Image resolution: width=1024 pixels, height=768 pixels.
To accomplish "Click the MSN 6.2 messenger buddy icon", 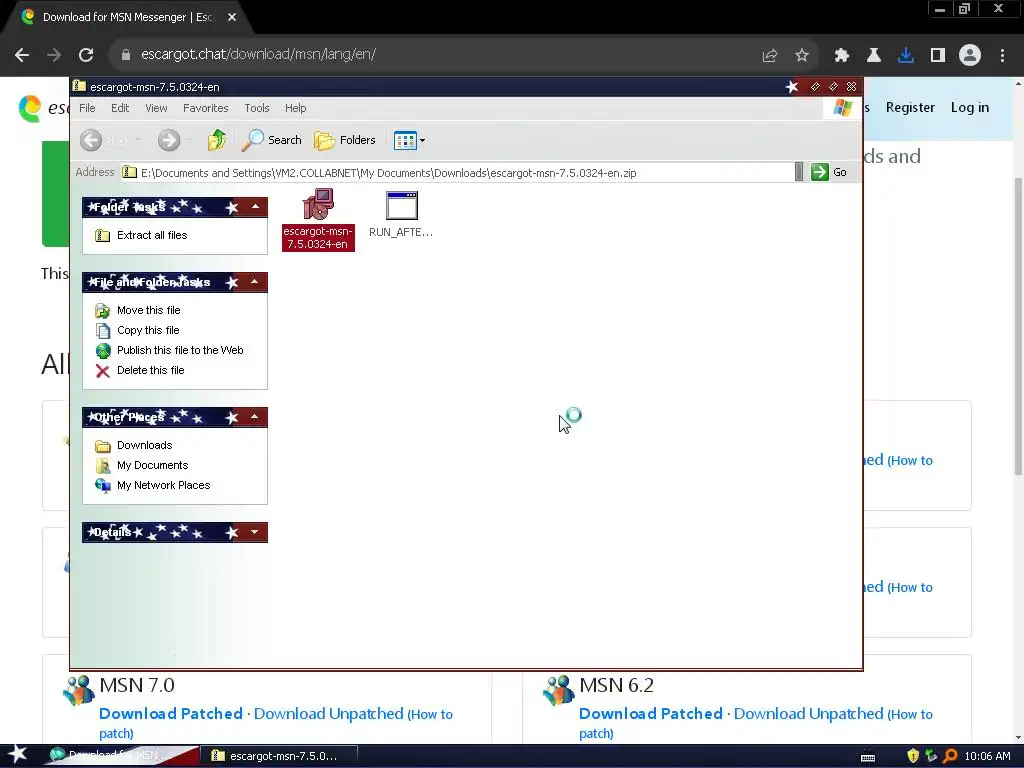I will 559,690.
